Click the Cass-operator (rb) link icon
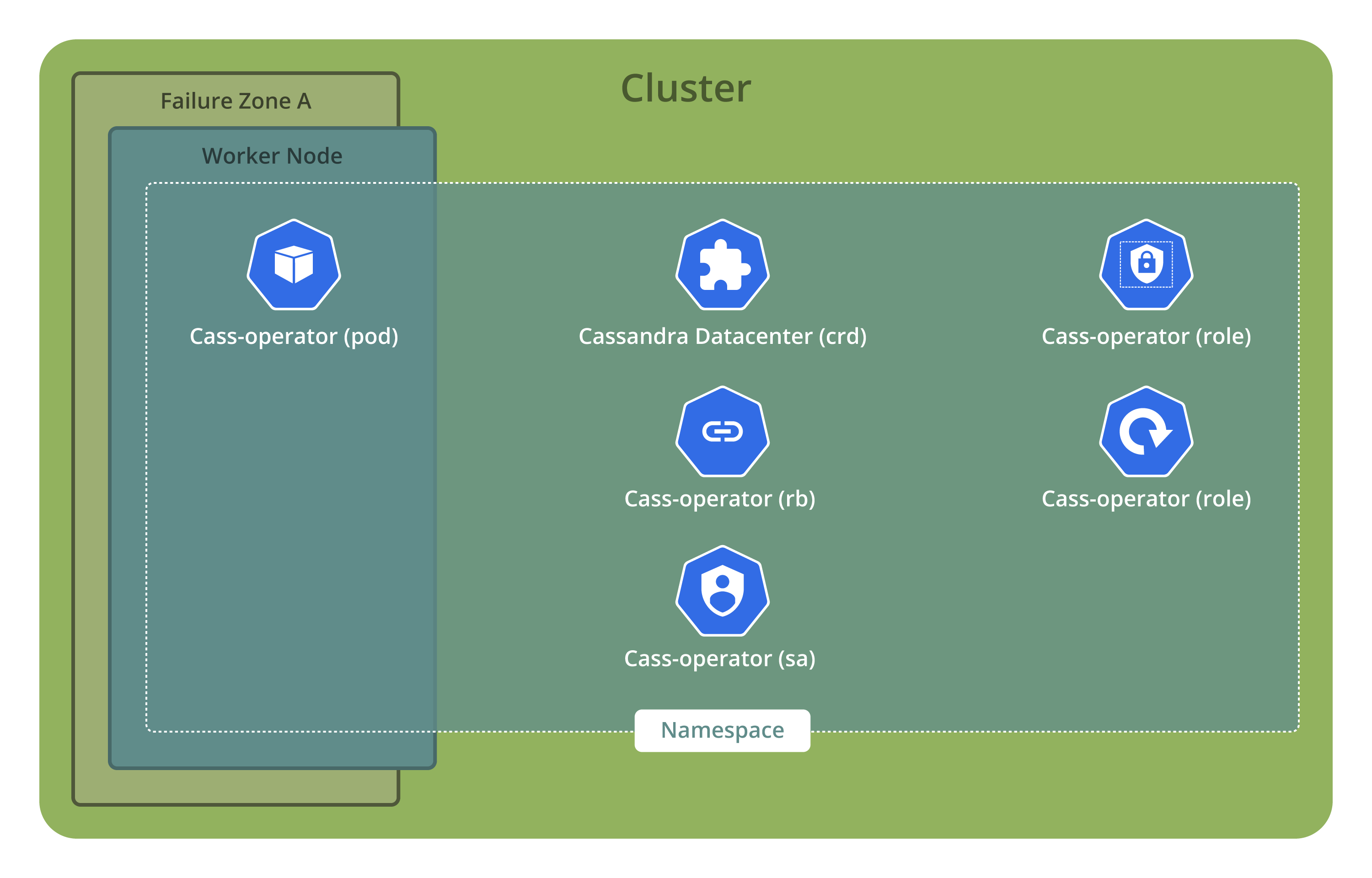This screenshot has height=878, width=1372. click(x=721, y=432)
